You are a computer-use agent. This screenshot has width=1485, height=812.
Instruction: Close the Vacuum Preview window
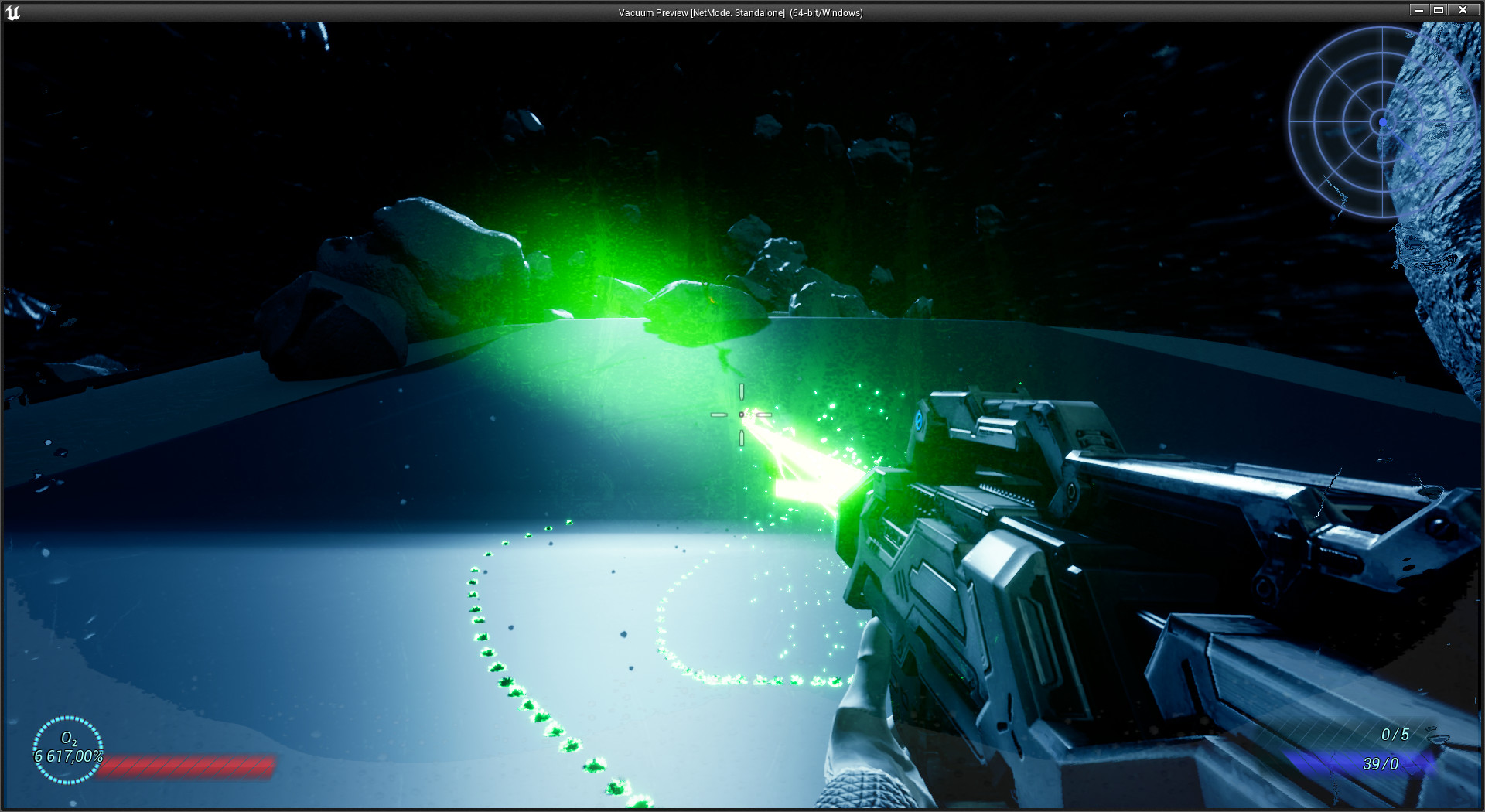[x=1463, y=10]
